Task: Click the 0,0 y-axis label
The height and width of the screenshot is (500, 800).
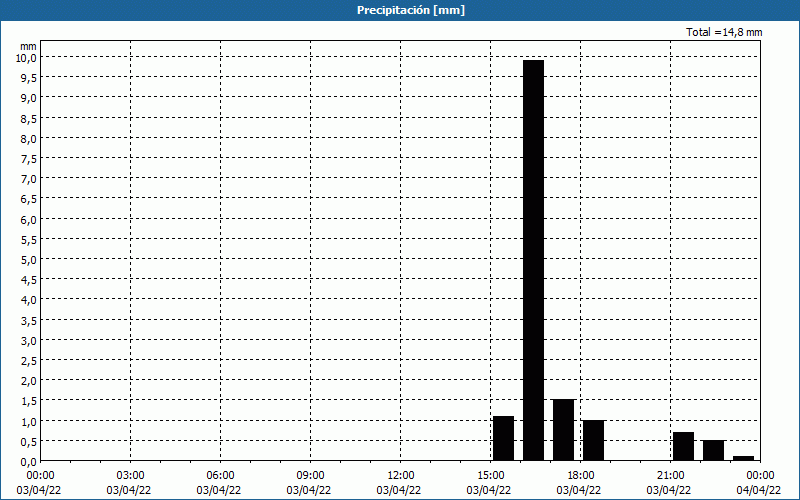Action: (x=29, y=462)
